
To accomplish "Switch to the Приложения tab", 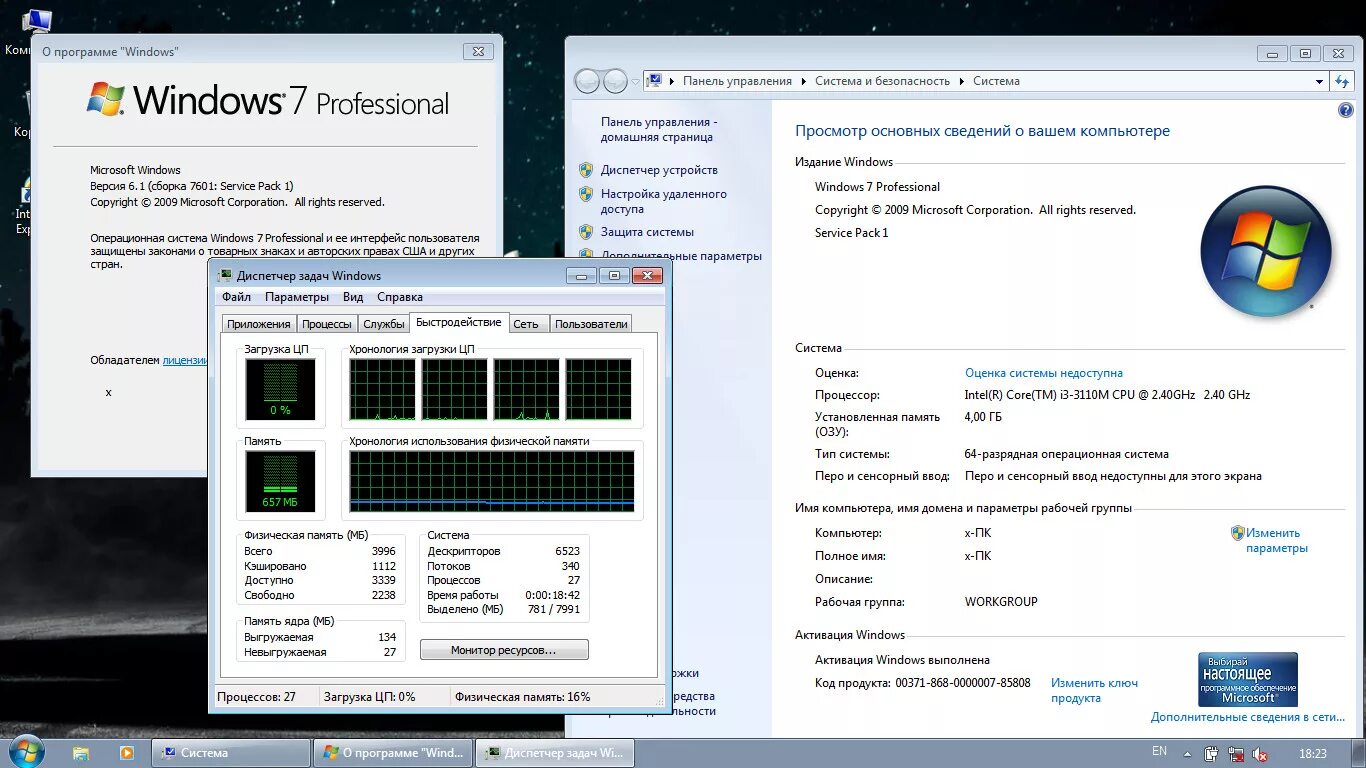I will (x=258, y=324).
